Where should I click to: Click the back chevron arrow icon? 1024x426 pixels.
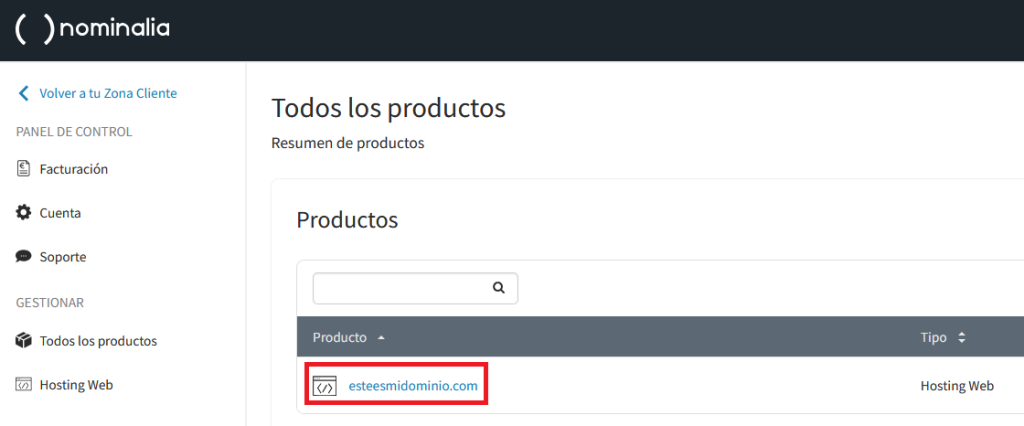coord(24,93)
